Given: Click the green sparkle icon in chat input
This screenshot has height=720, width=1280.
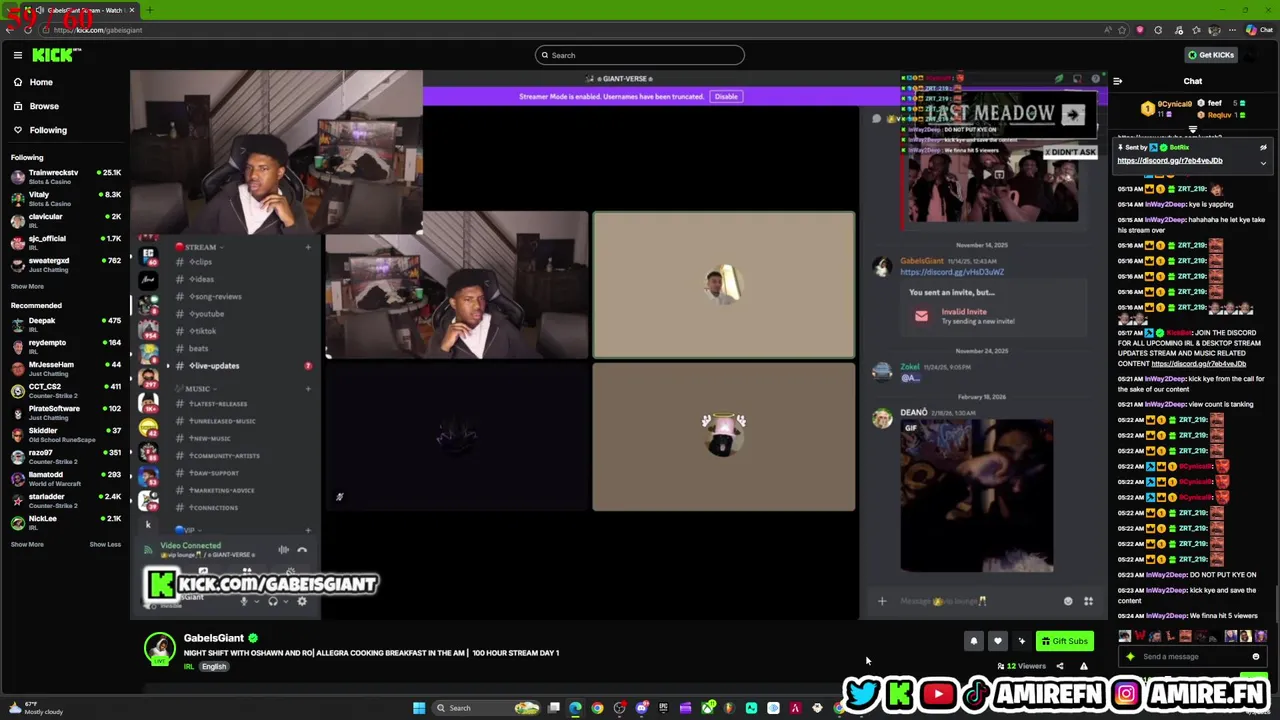Looking at the screenshot, I should coord(1130,657).
